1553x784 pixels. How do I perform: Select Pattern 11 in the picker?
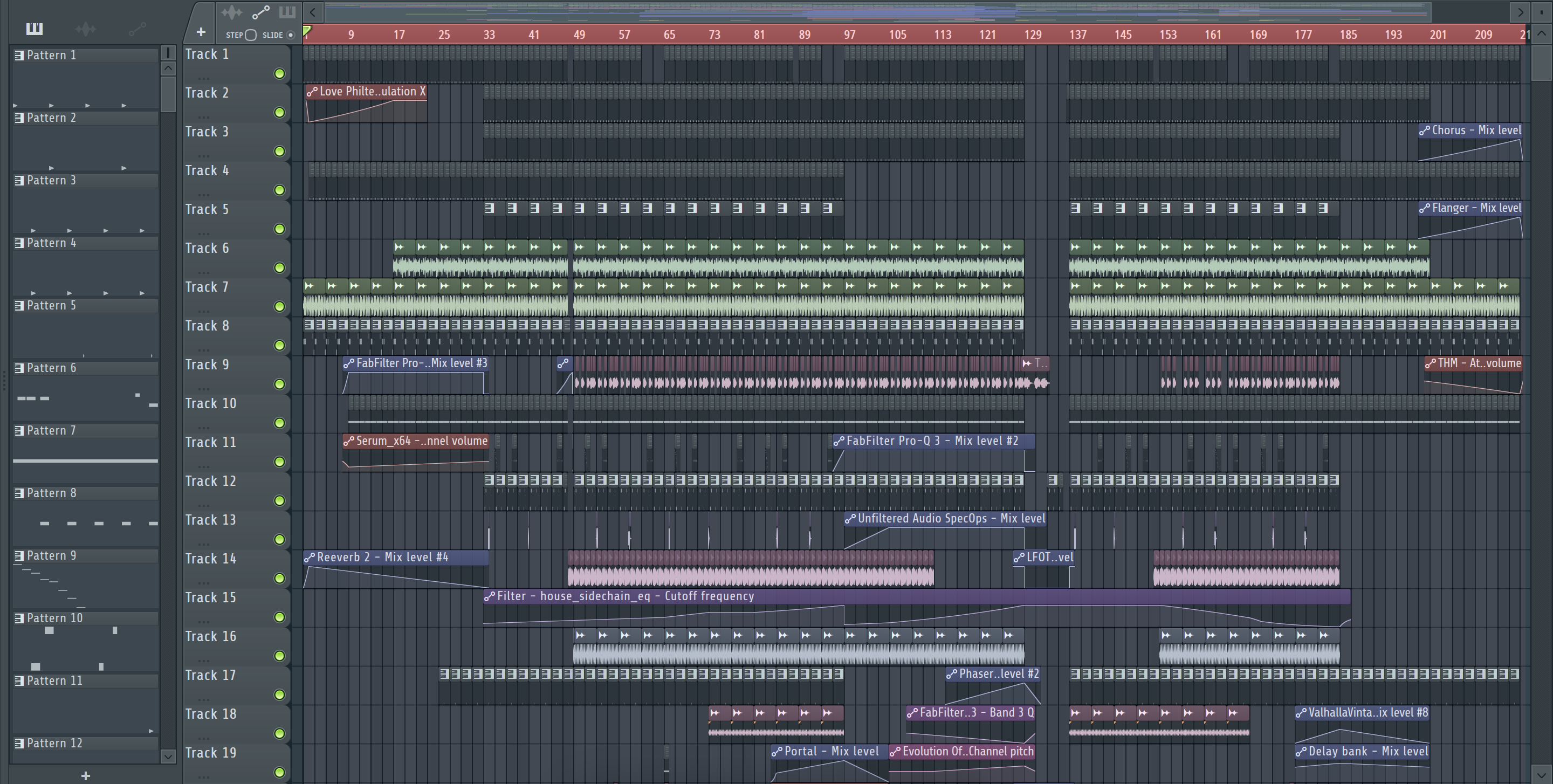point(86,681)
